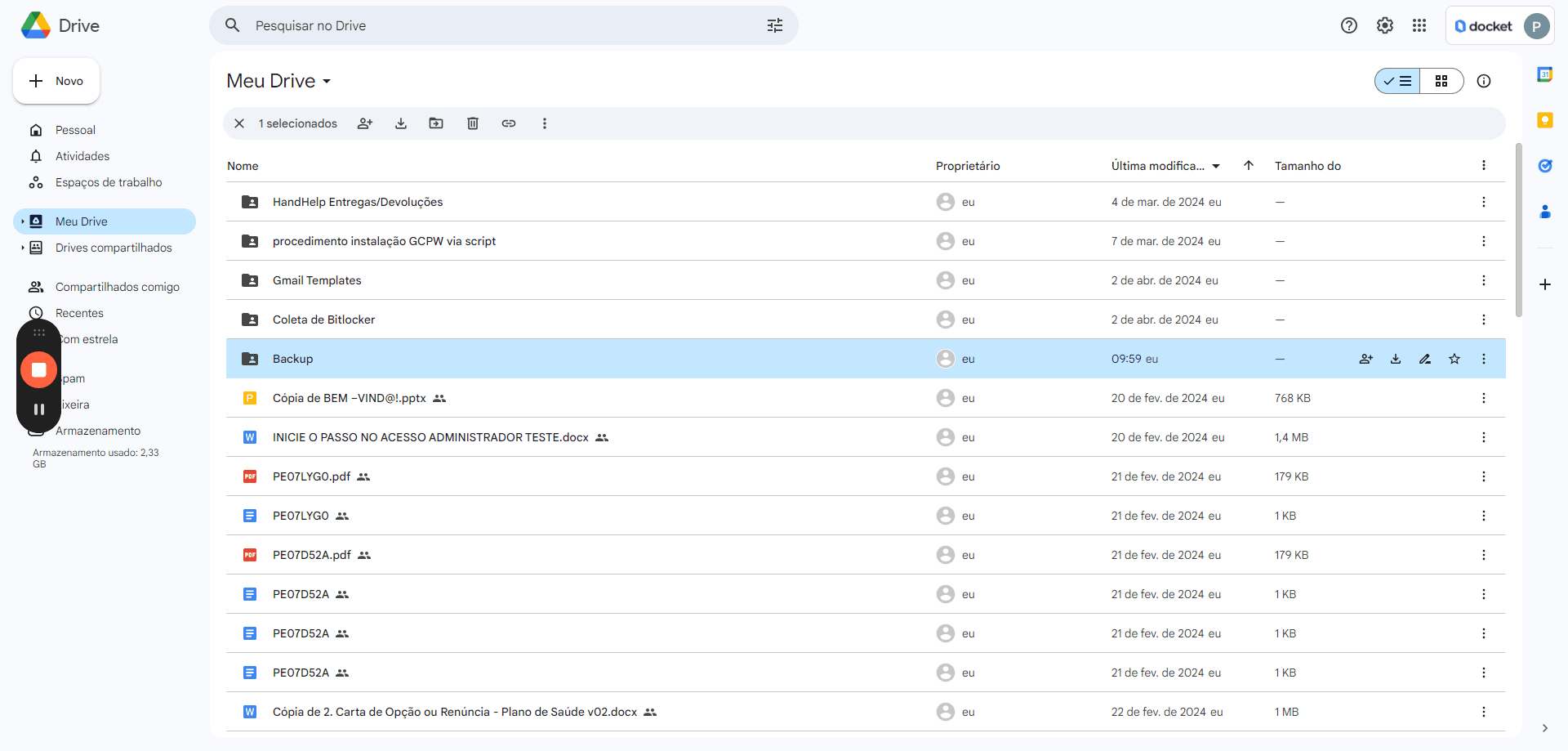Screen dimensions: 1568x751
Task: Expand Drives compartilhados tree arrow
Action: 22,248
